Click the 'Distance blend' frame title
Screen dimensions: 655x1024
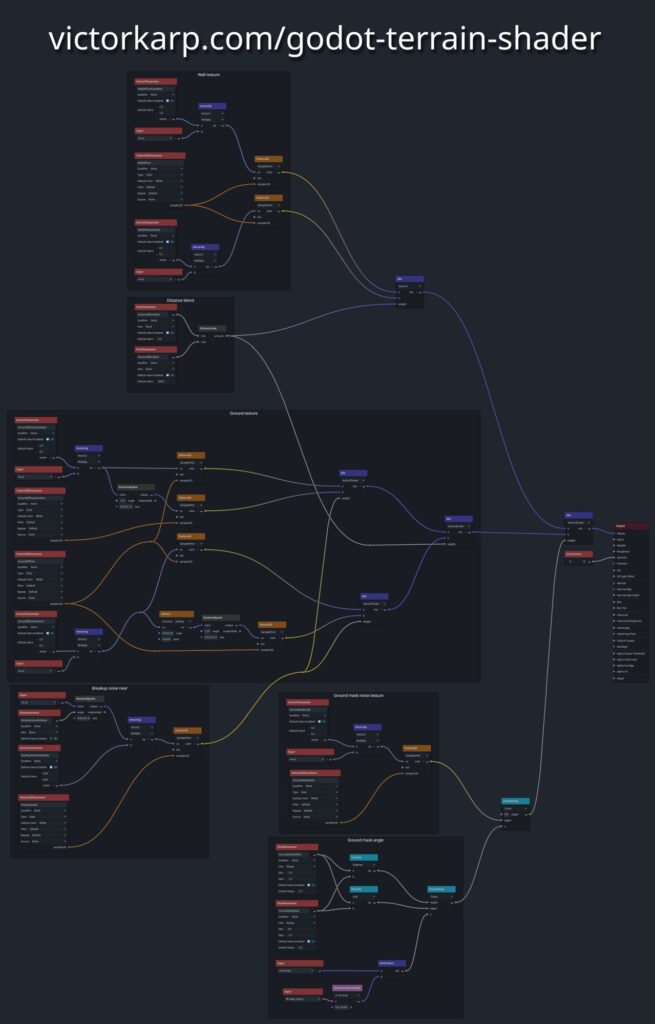tap(180, 300)
